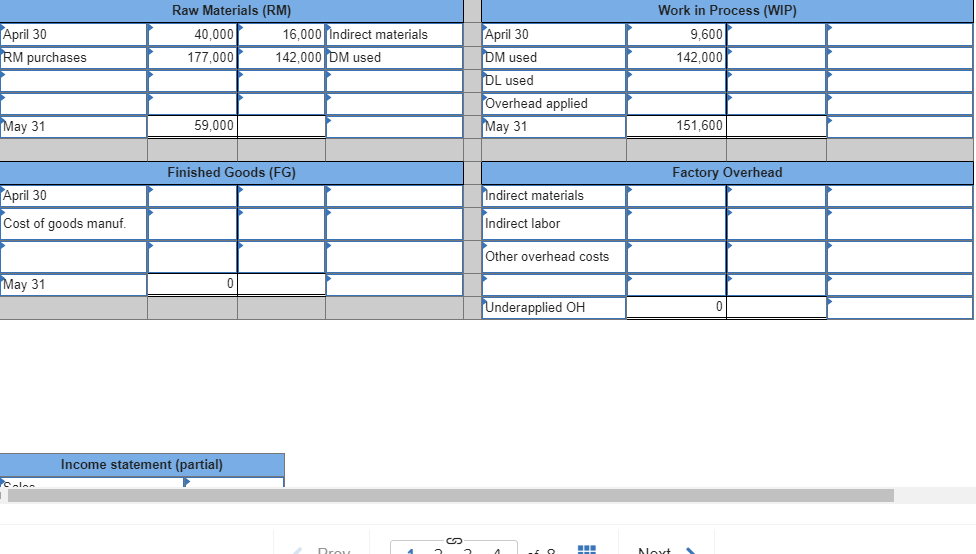Open Raw Materials 'May 31' label dropdown

coord(73,126)
